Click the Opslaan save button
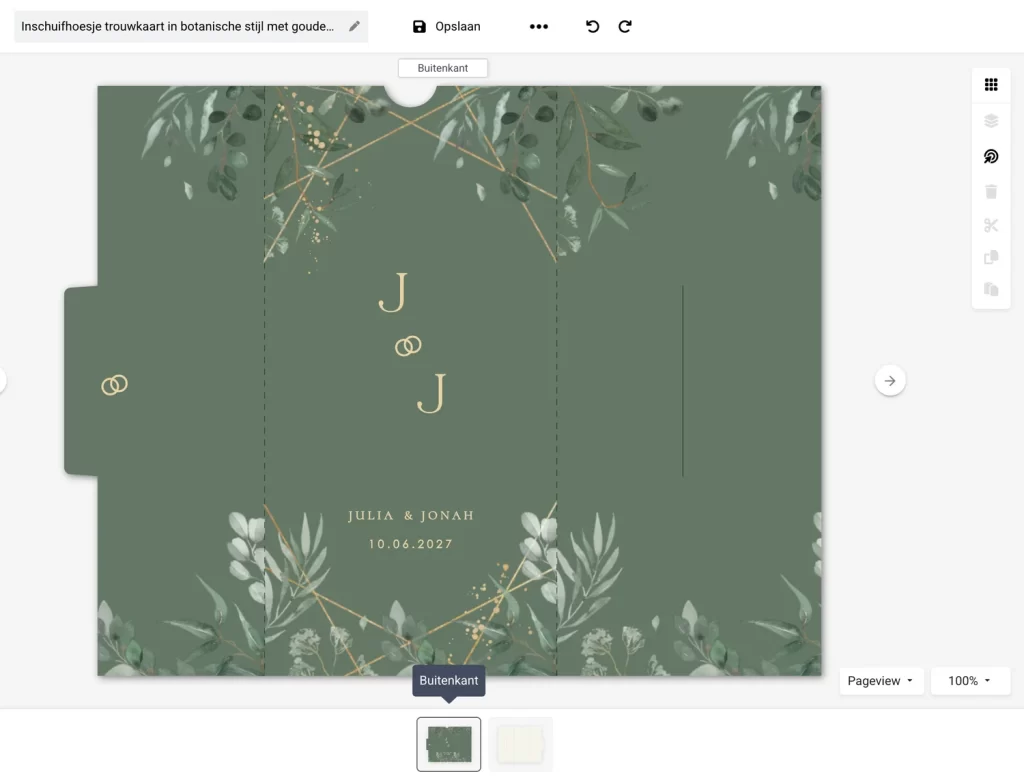1024x778 pixels. [446, 27]
